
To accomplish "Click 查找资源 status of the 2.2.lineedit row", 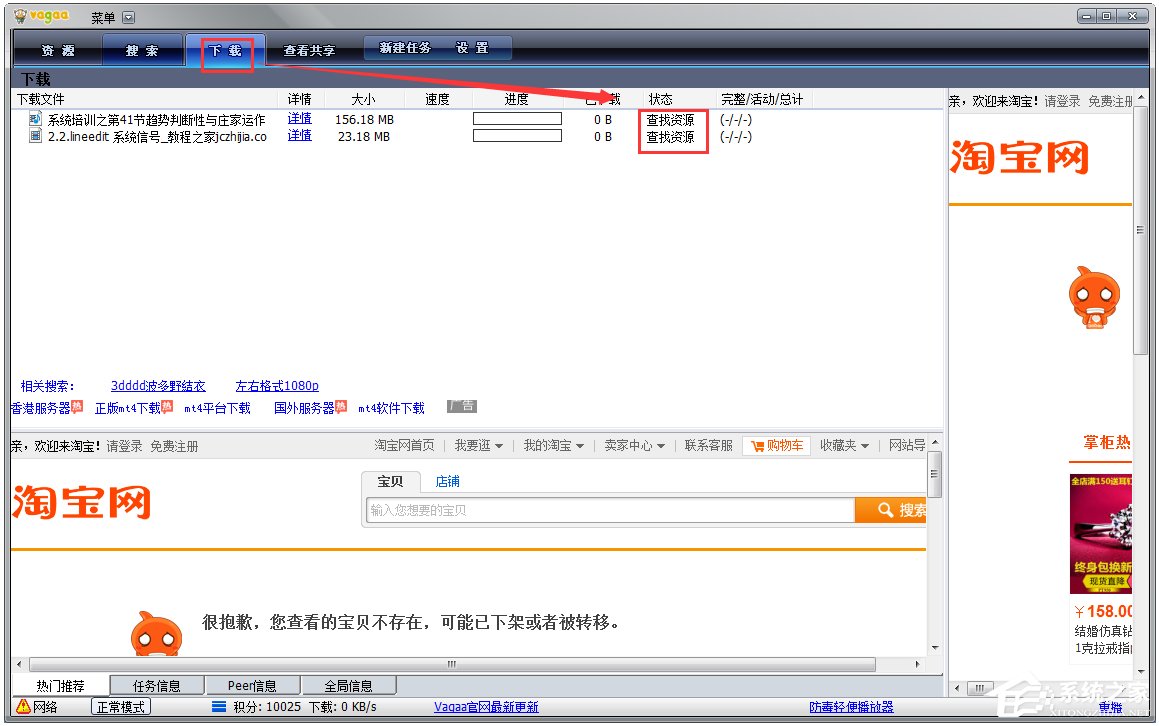I will pos(670,138).
